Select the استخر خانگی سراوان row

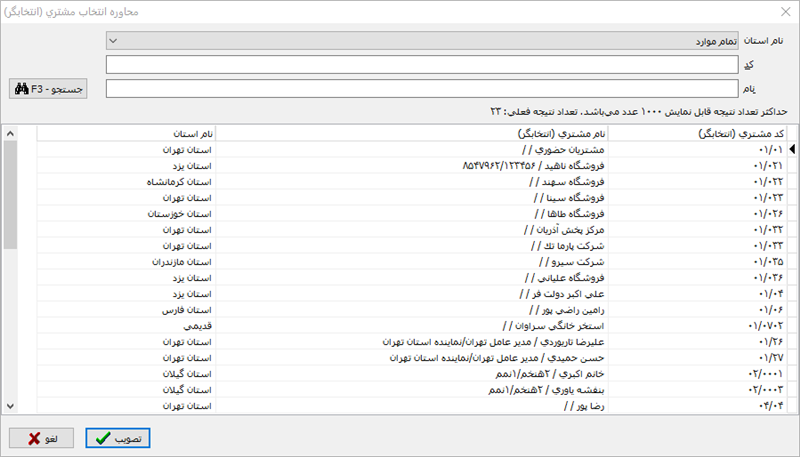(412, 325)
